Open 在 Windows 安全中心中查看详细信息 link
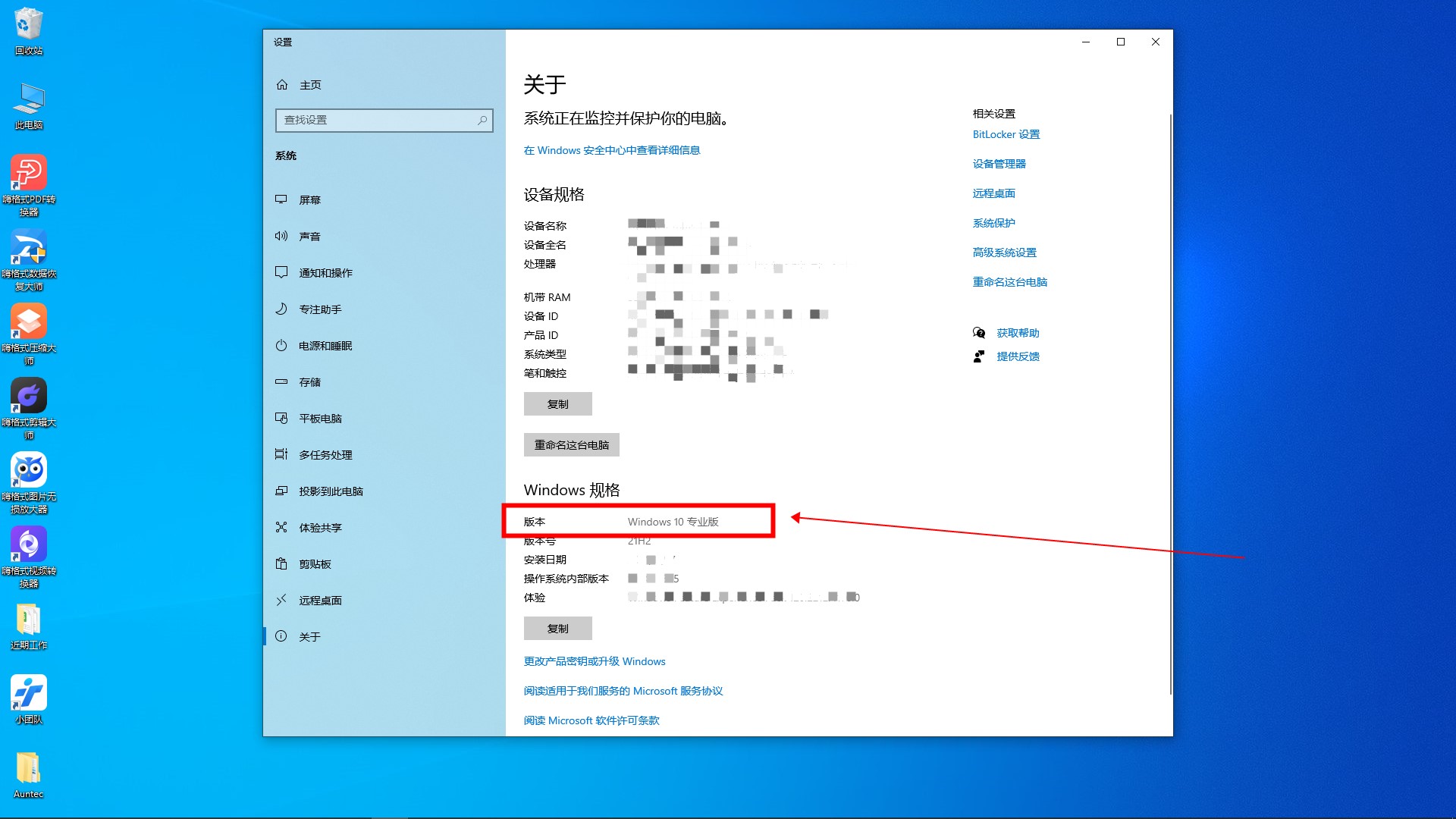Viewport: 1456px width, 819px height. [612, 150]
